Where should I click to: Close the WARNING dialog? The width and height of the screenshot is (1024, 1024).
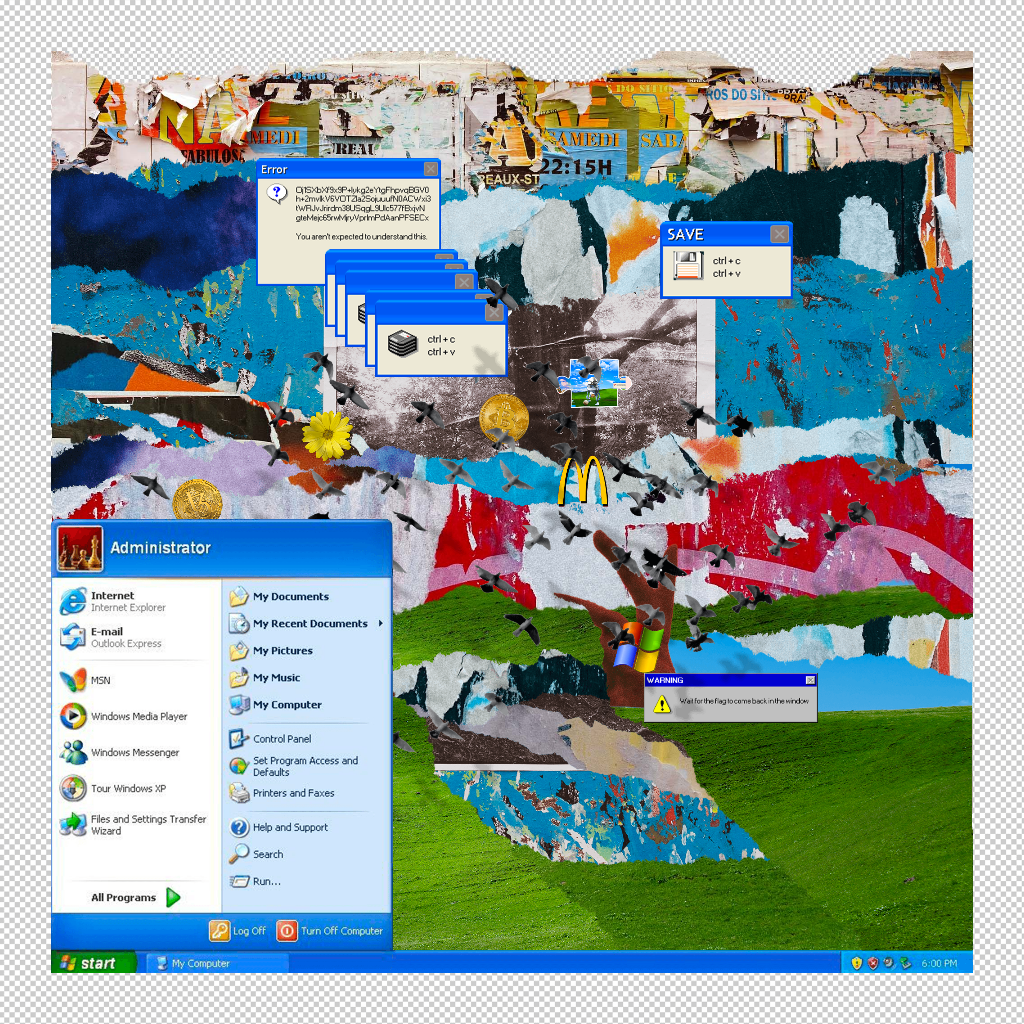pyautogui.click(x=810, y=680)
